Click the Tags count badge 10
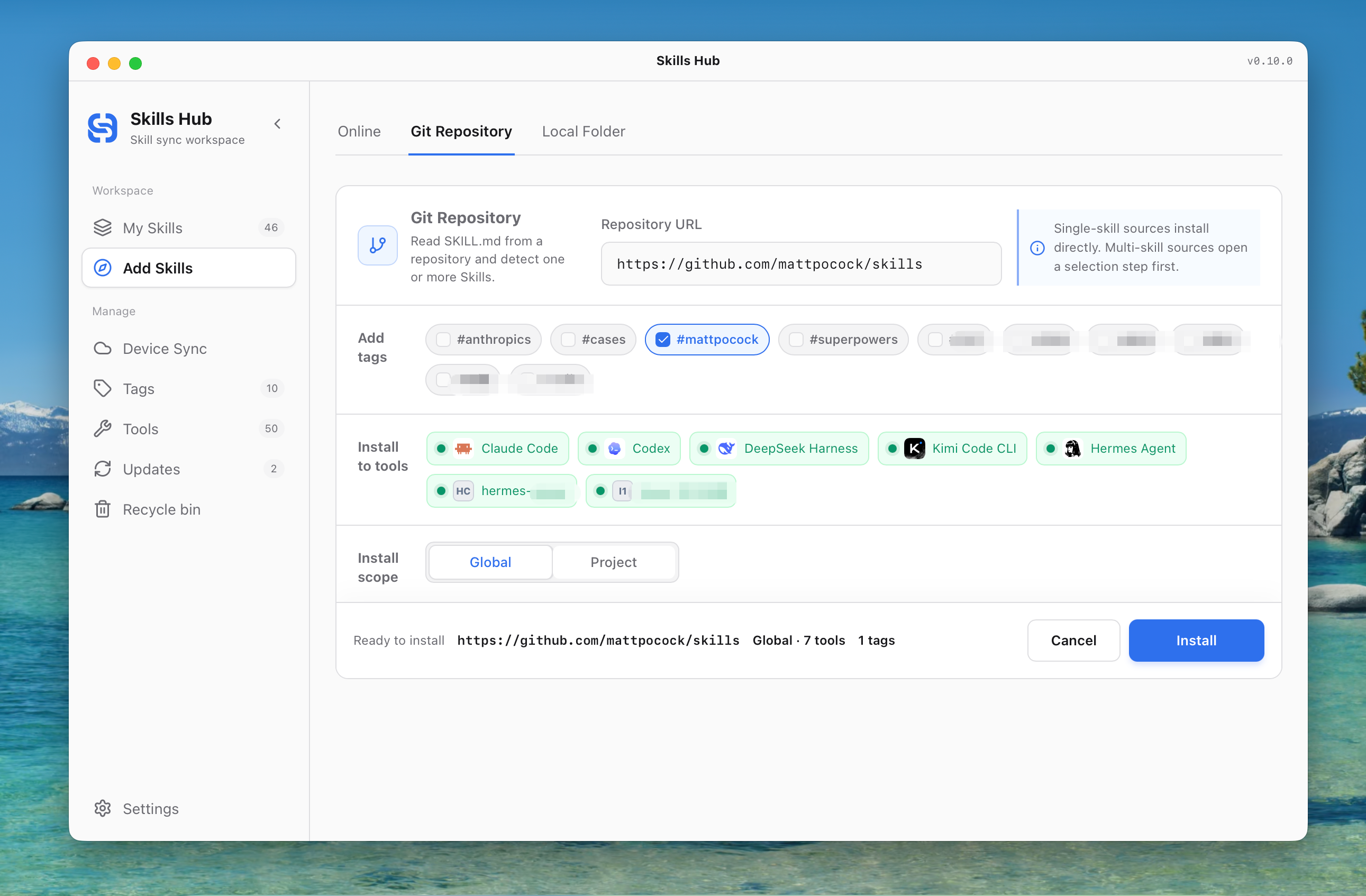 tap(271, 389)
